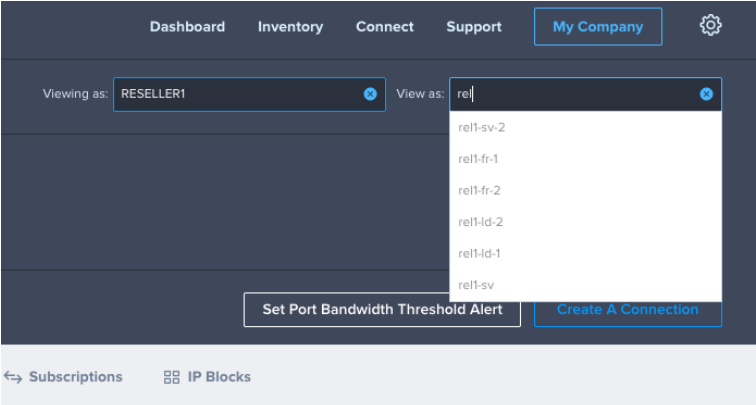Select rel1-ld-2 option

(x=585, y=222)
